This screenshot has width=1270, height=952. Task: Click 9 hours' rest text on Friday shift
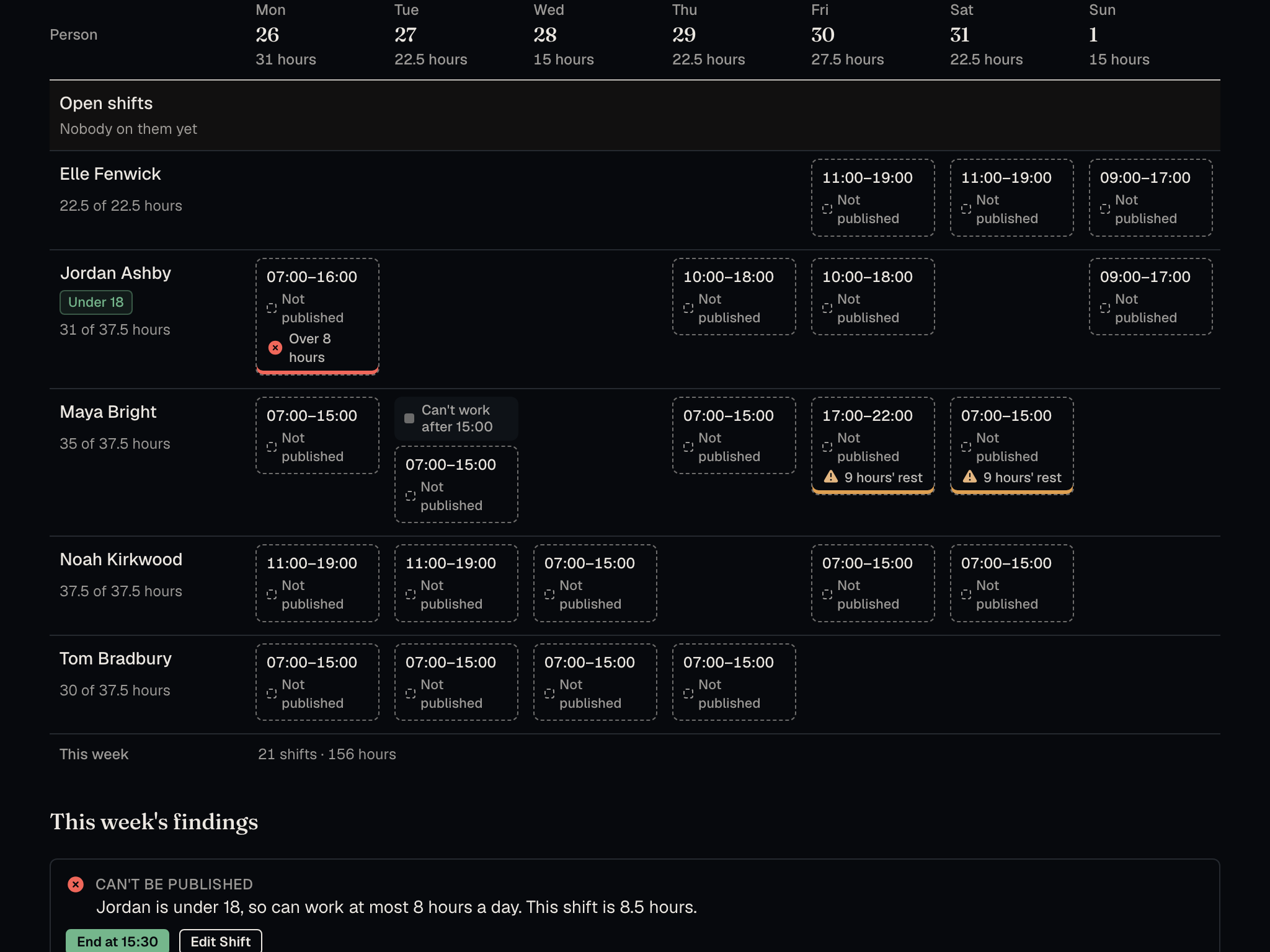[884, 477]
